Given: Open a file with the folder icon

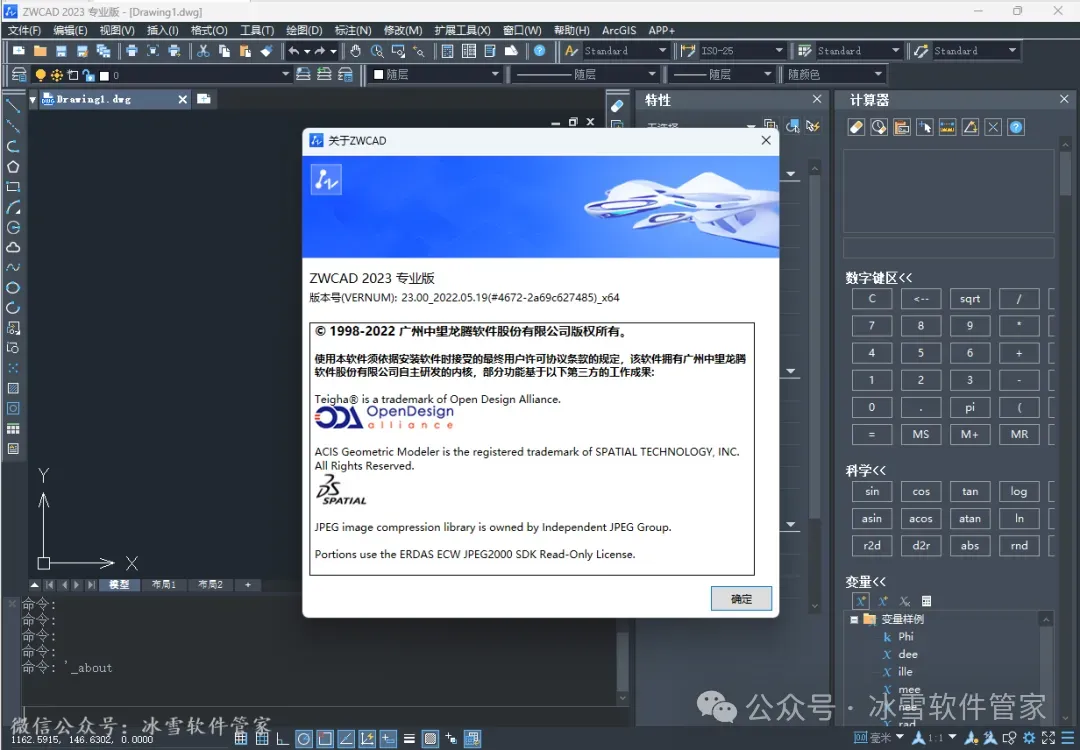Looking at the screenshot, I should click(40, 51).
